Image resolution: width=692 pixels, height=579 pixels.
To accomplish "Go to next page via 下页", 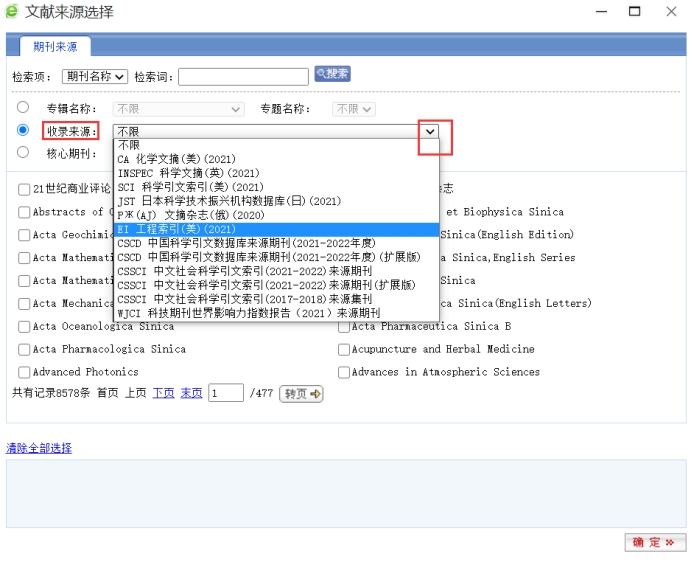I will [163, 394].
